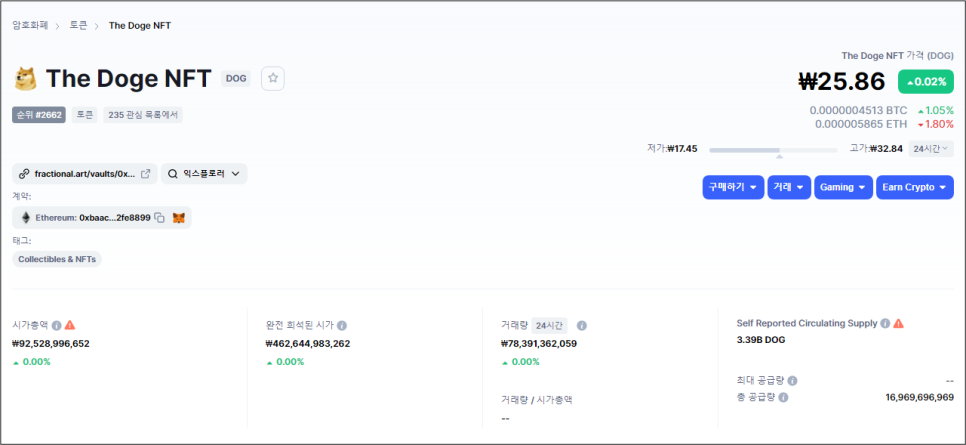Add The Doge NFT to watchlist star
This screenshot has width=966, height=445.
[273, 78]
